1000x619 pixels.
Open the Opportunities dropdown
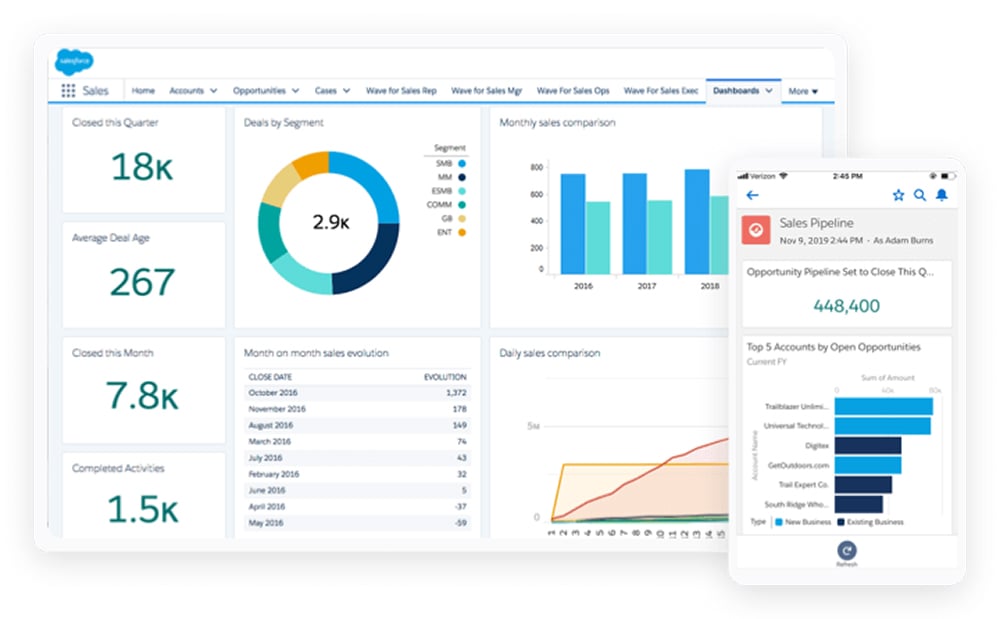pos(265,90)
